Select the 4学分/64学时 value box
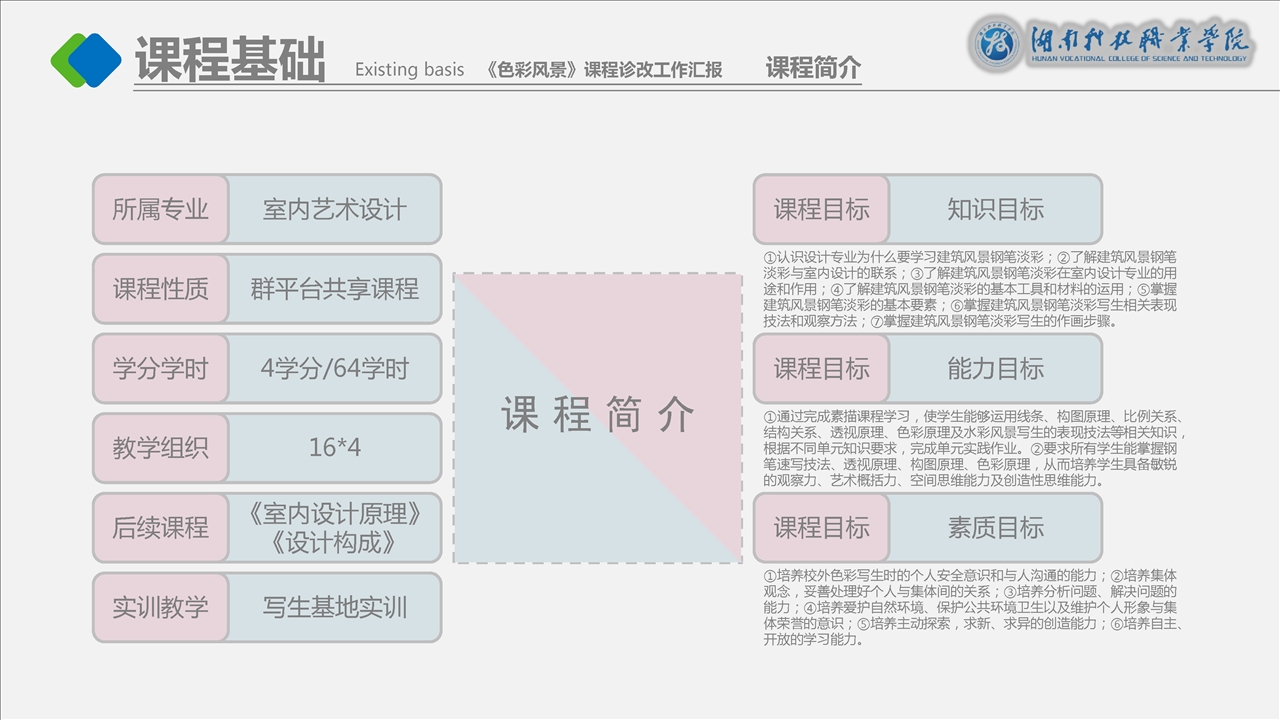Screen dimensions: 1280x720 click(334, 368)
